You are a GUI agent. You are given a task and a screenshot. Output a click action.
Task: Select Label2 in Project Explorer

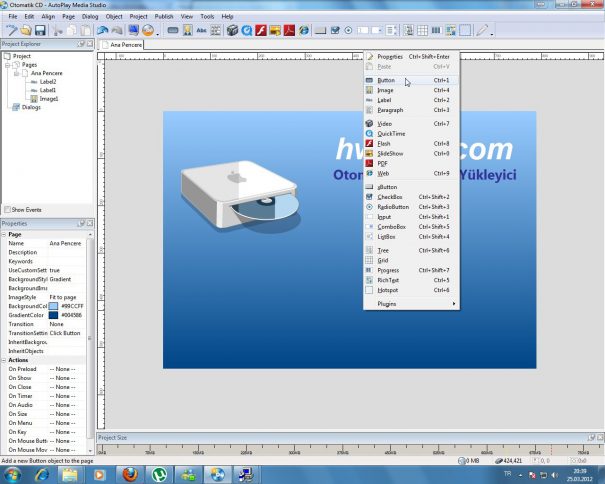[48, 82]
